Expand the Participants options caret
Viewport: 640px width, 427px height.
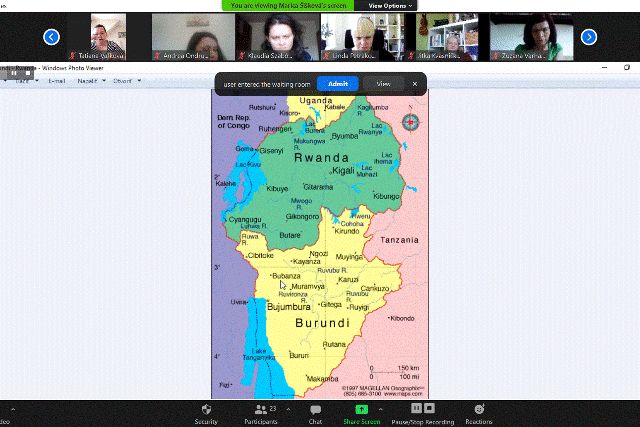click(x=288, y=406)
